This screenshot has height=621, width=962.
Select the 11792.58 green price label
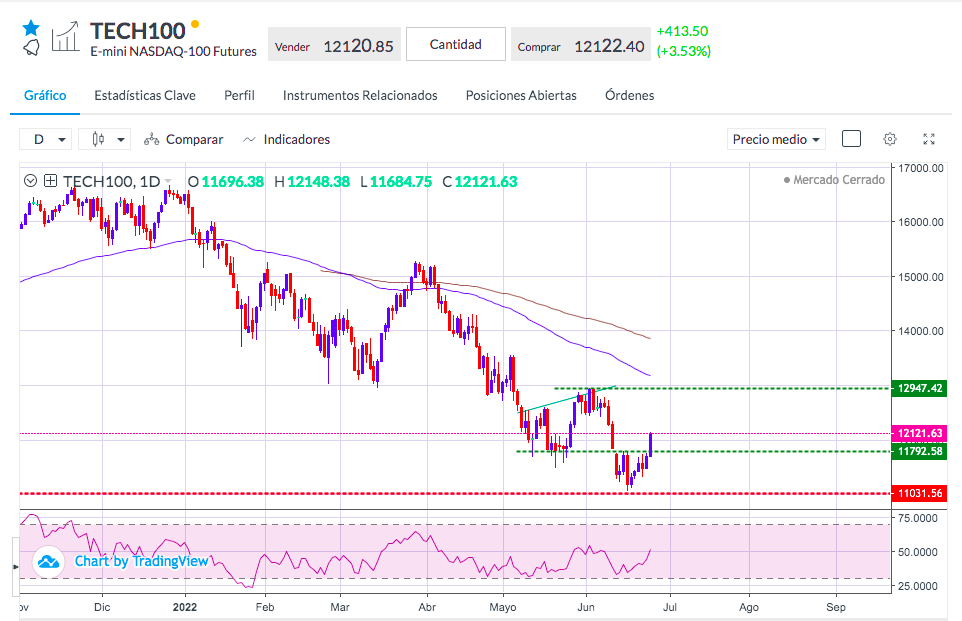(919, 451)
